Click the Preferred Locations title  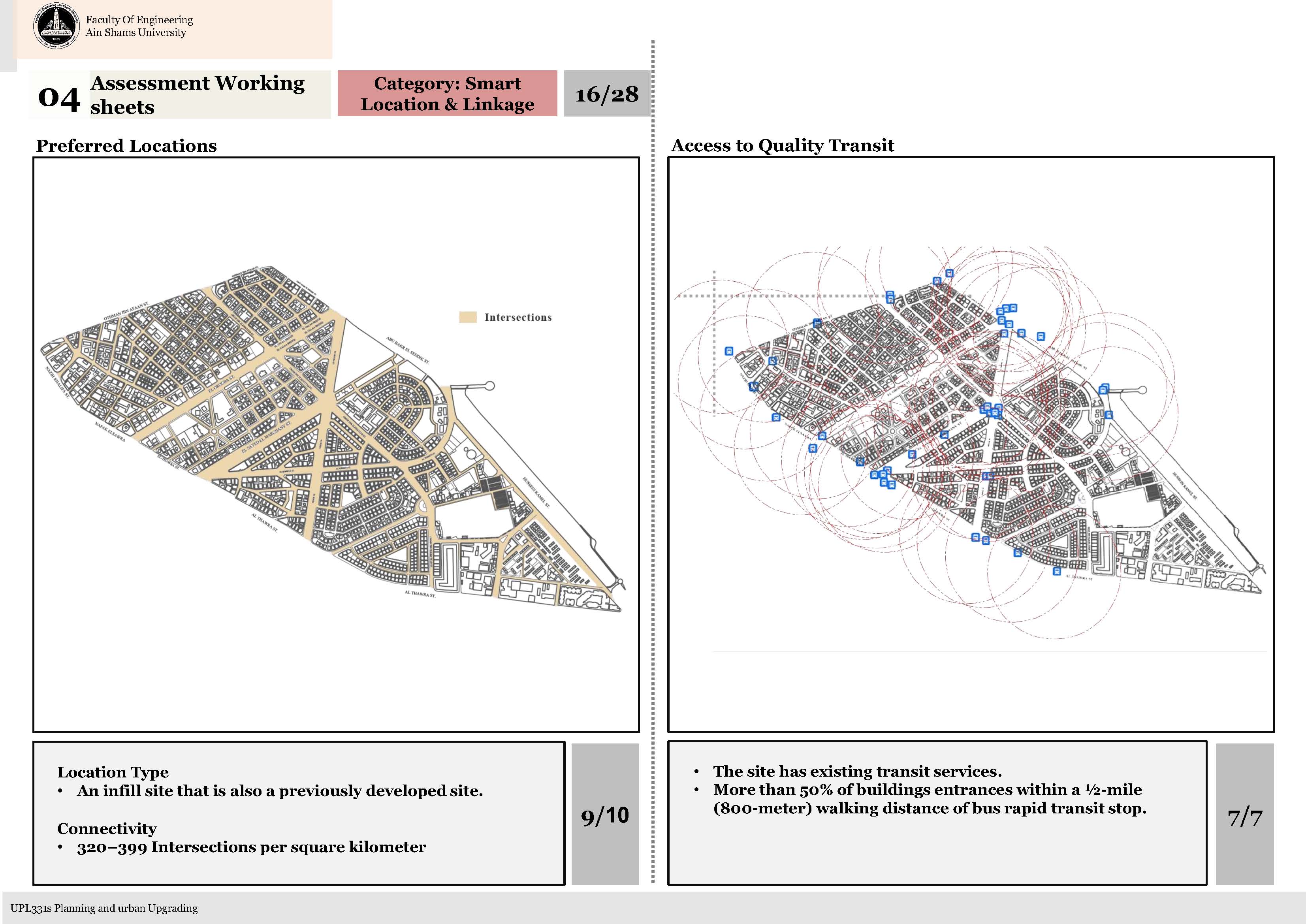(x=126, y=146)
